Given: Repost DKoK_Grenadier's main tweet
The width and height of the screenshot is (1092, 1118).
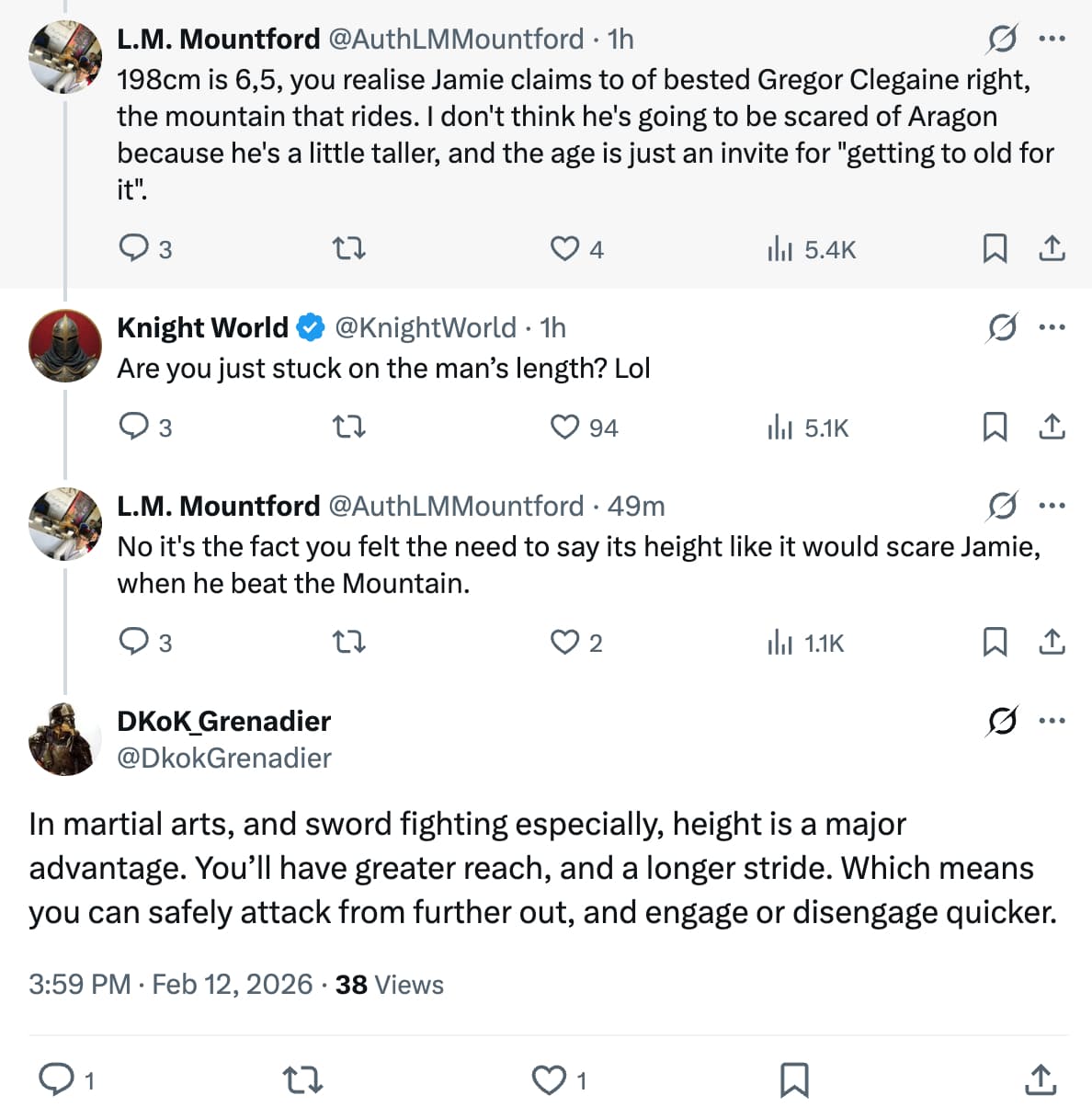Looking at the screenshot, I should pyautogui.click(x=301, y=1080).
